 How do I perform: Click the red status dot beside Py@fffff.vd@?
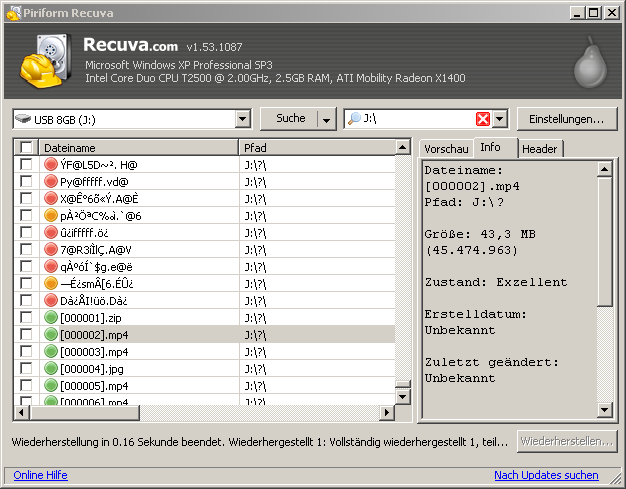pyautogui.click(x=51, y=182)
